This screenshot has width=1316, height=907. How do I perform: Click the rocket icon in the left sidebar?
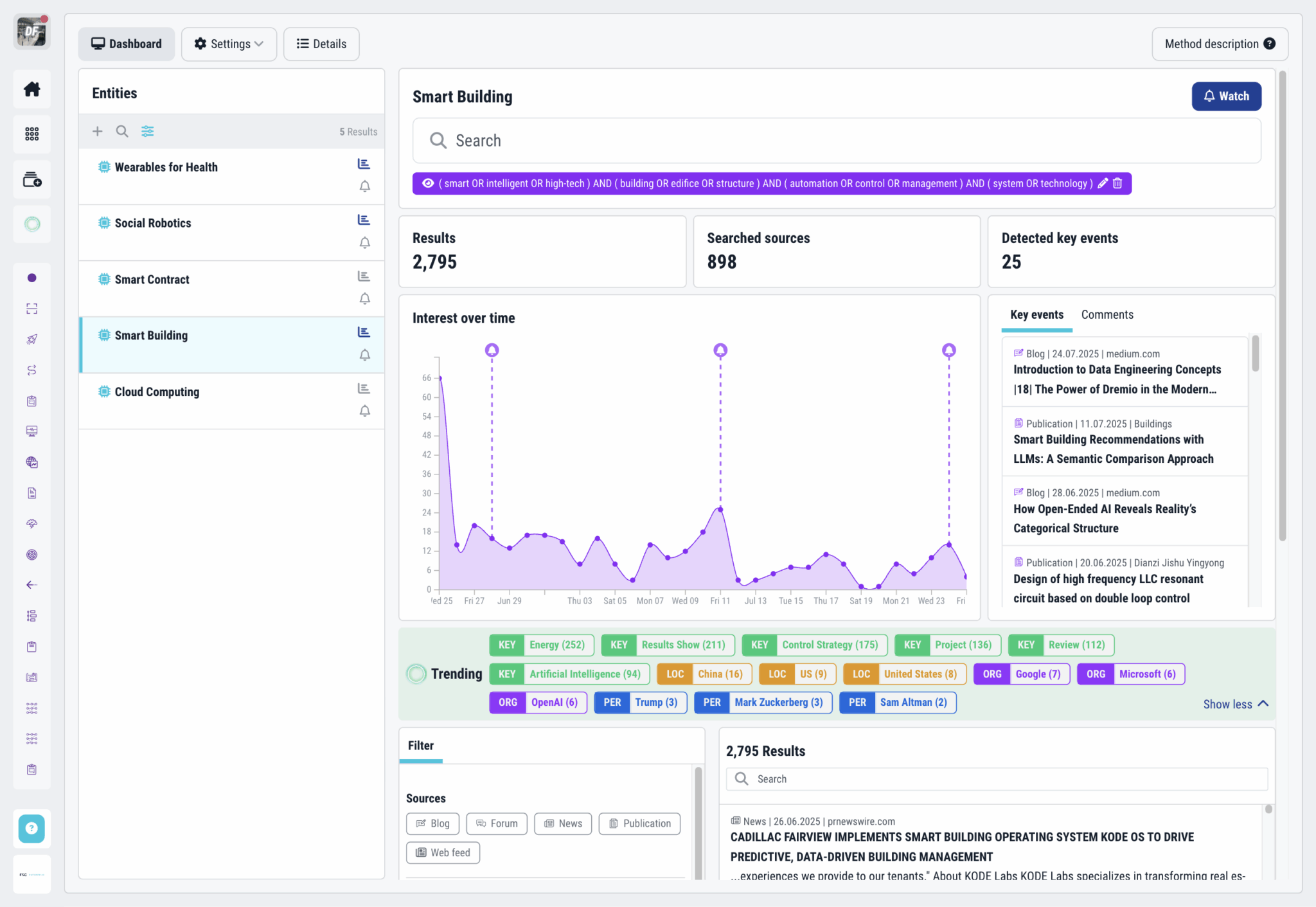point(31,339)
